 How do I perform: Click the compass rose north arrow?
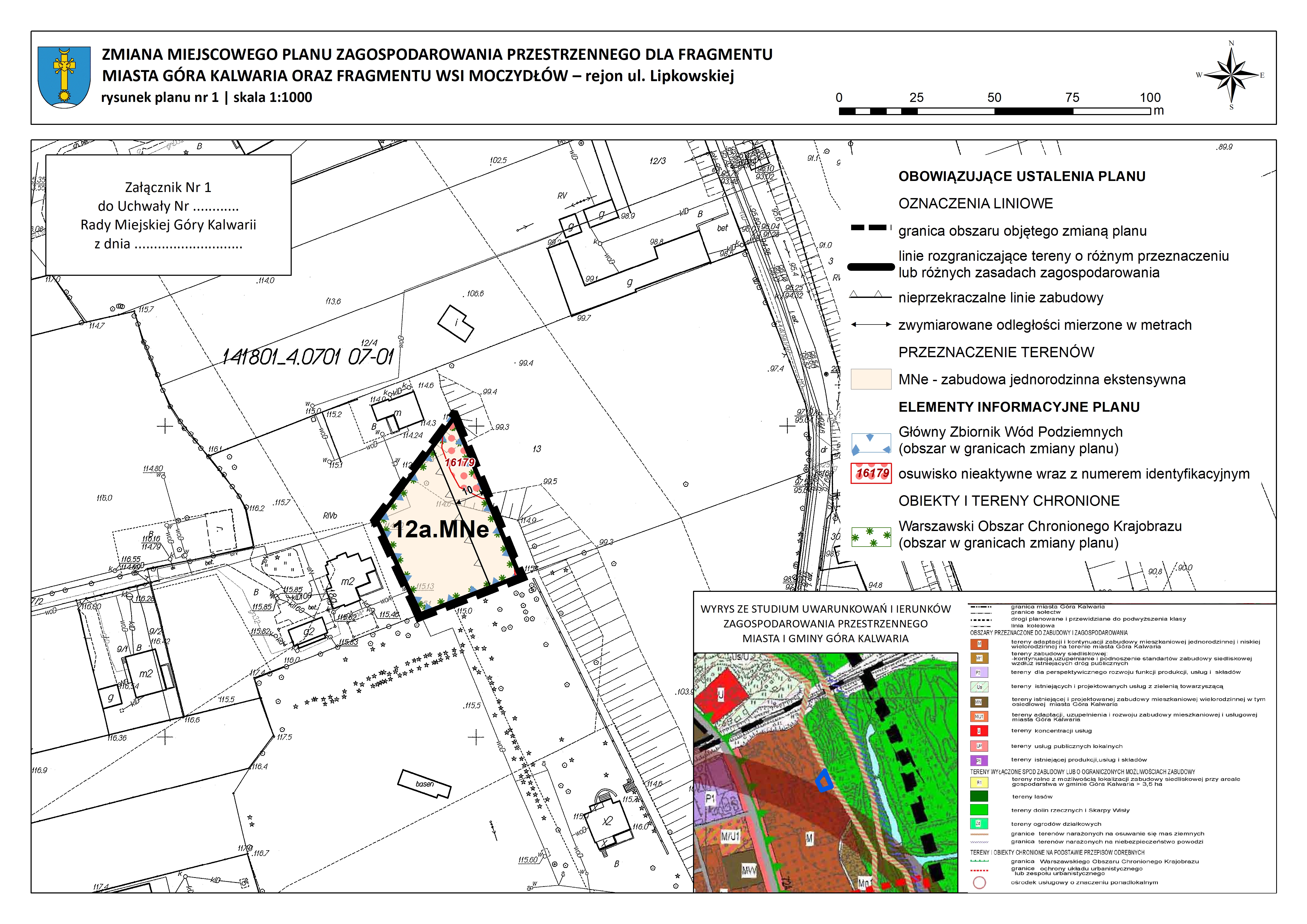[1231, 75]
